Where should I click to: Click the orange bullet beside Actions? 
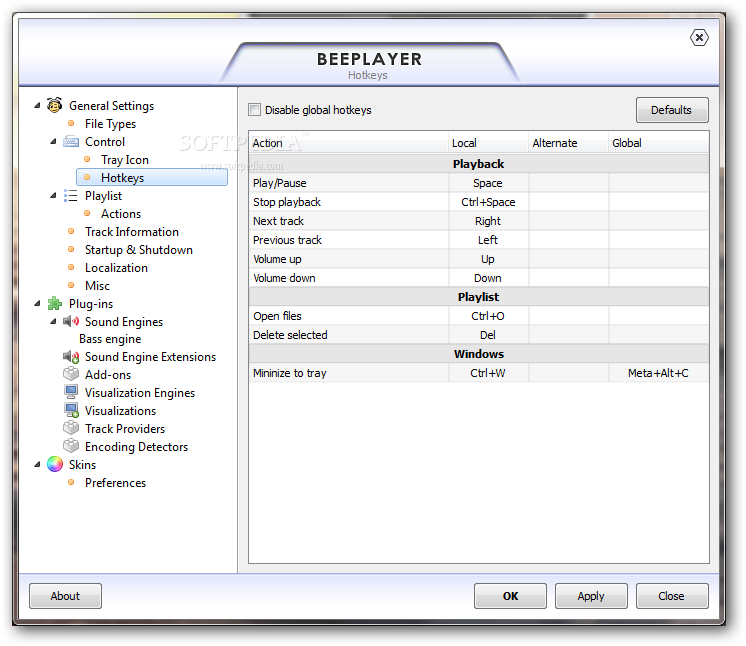pyautogui.click(x=87, y=214)
